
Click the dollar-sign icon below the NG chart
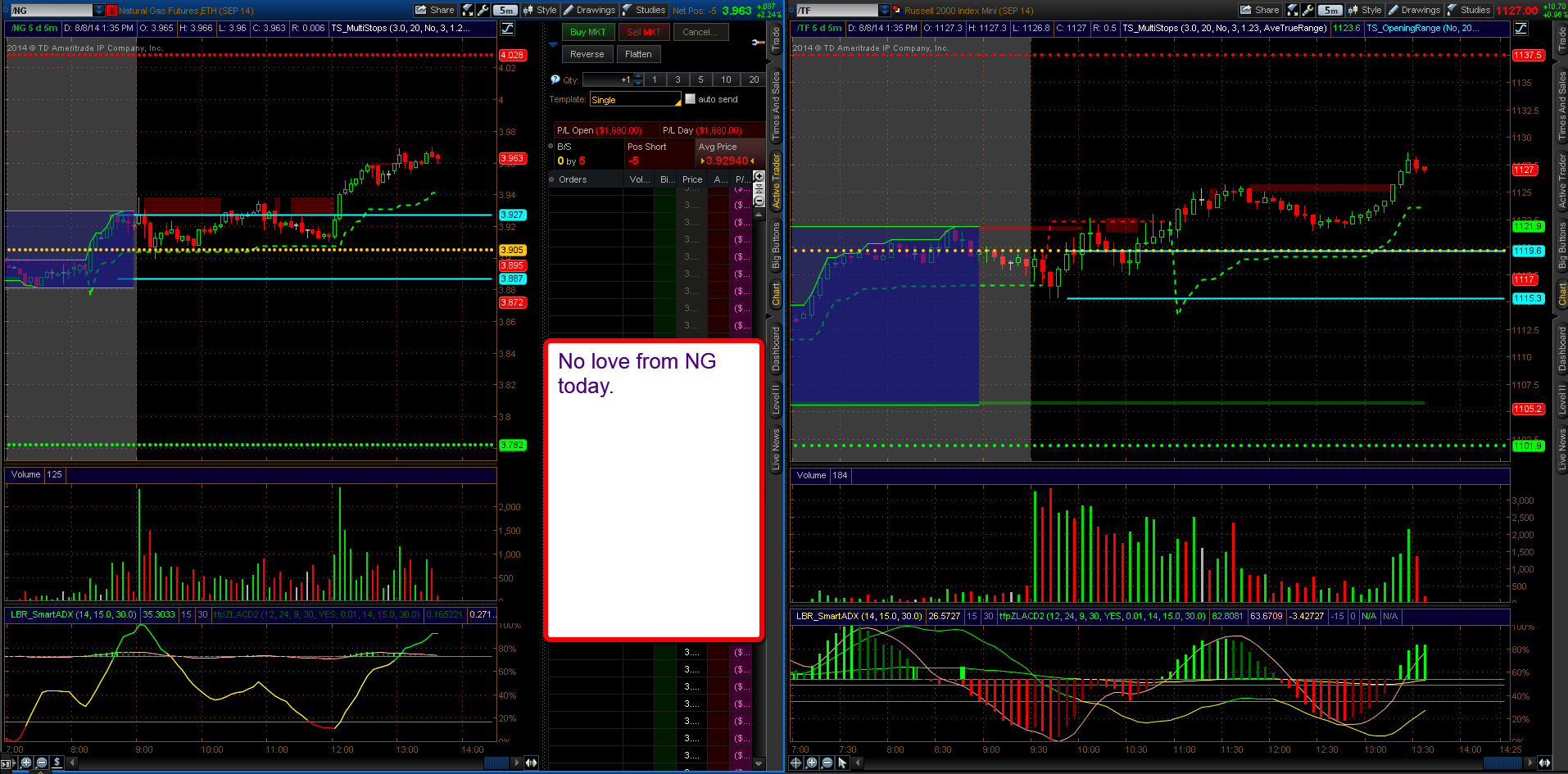pyautogui.click(x=57, y=763)
